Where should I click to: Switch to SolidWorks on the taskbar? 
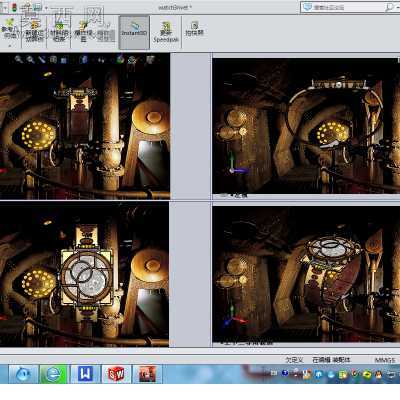(116, 374)
